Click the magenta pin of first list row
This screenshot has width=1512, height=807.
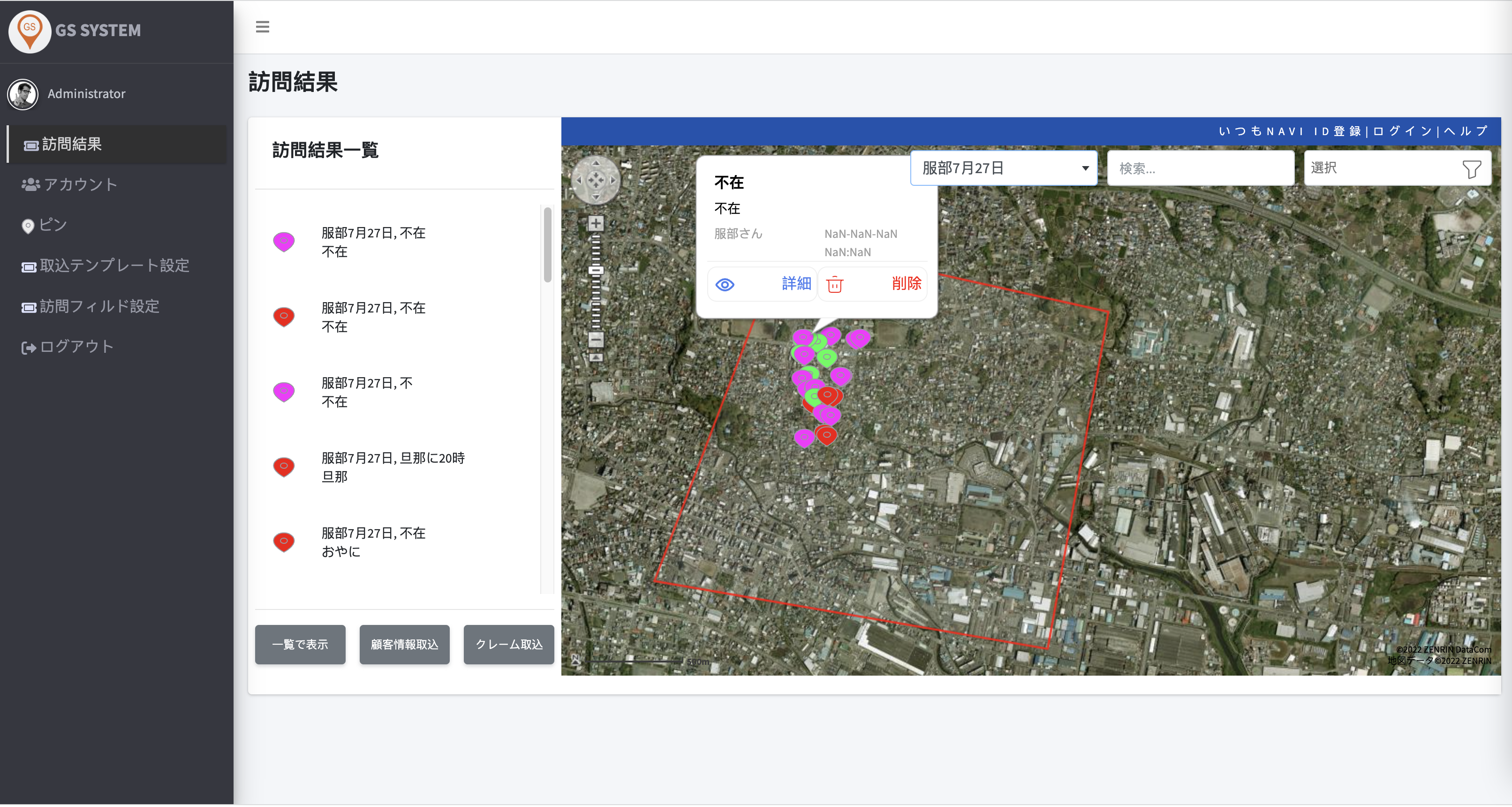pyautogui.click(x=283, y=242)
